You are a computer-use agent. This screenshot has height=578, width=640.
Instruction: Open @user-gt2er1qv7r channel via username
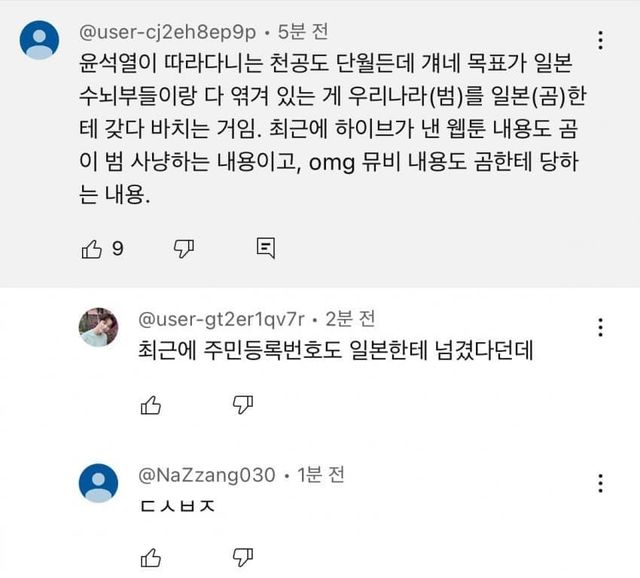(221, 320)
